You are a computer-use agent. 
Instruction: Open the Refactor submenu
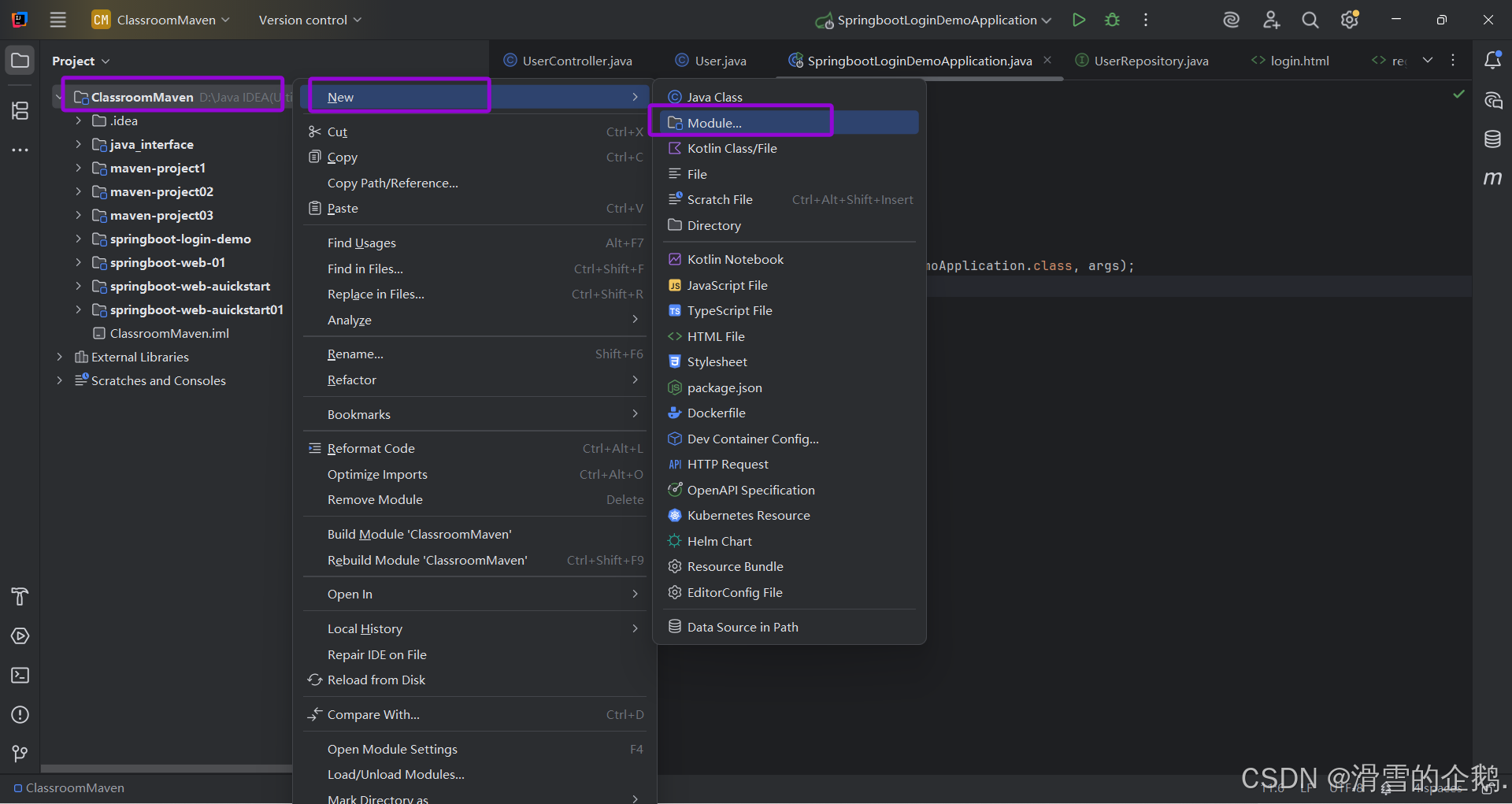[475, 380]
